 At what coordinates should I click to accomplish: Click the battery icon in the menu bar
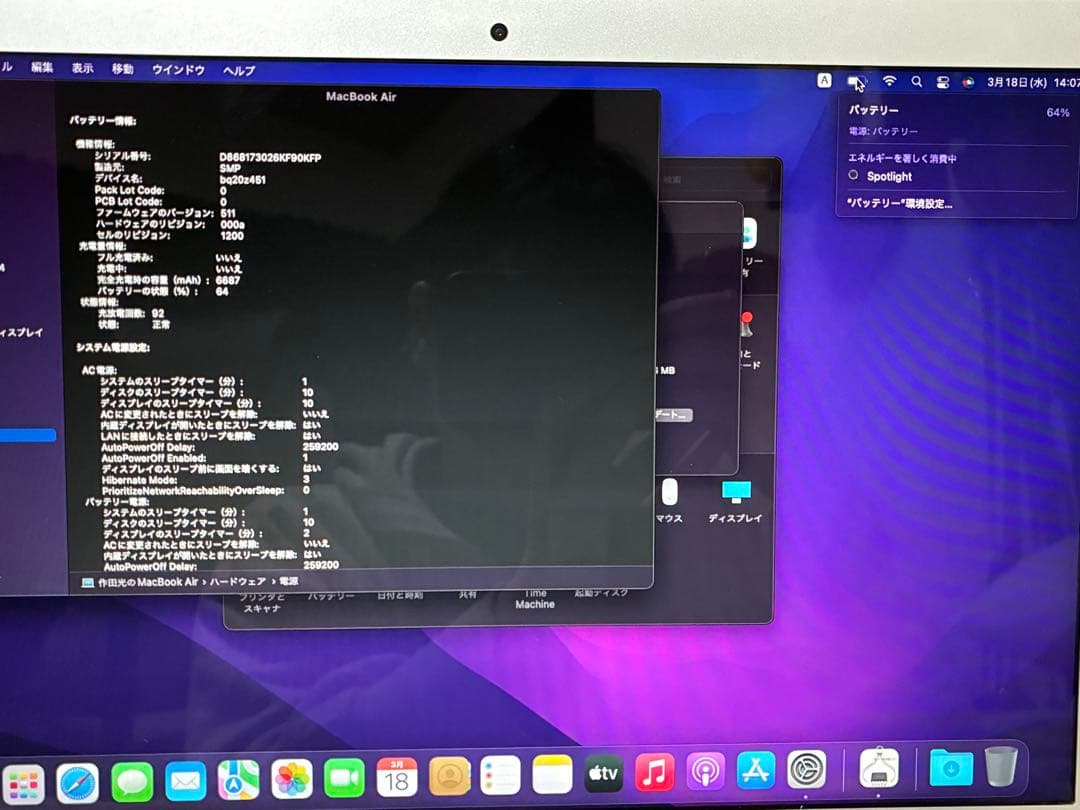(x=855, y=82)
